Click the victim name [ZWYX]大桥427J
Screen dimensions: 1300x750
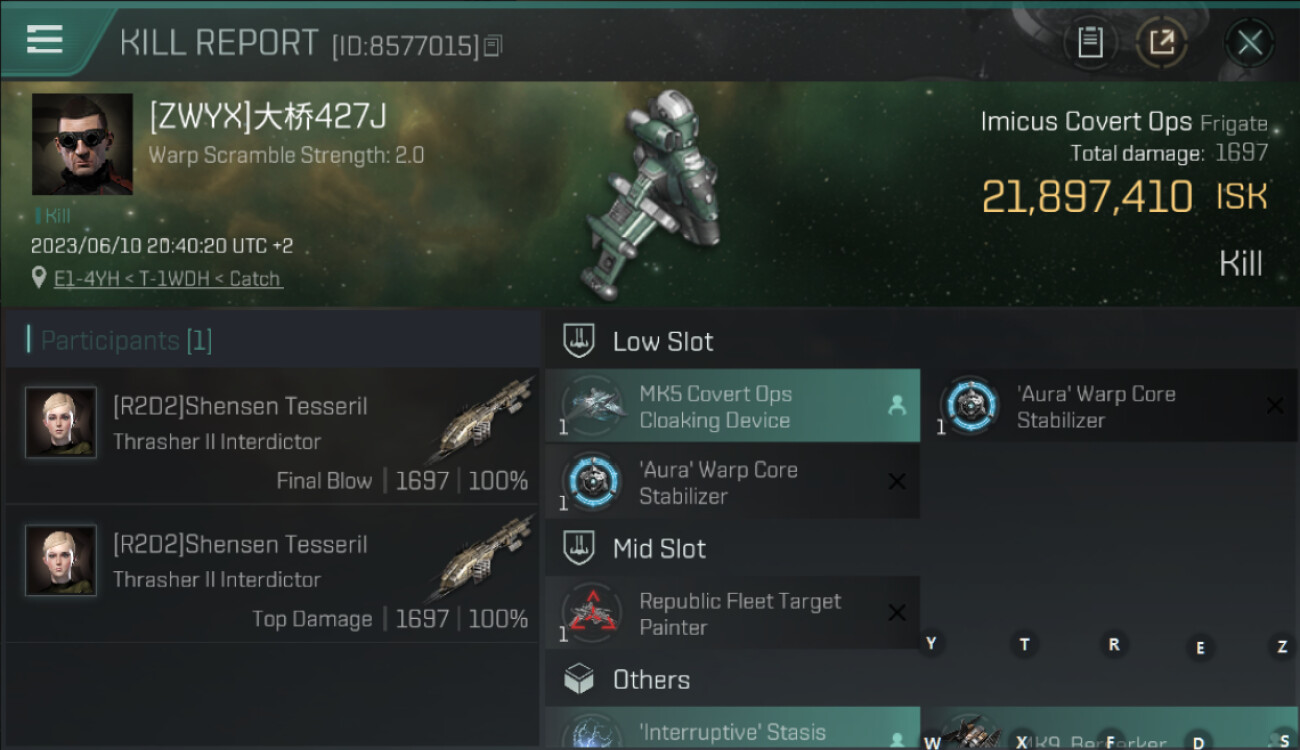[x=268, y=117]
